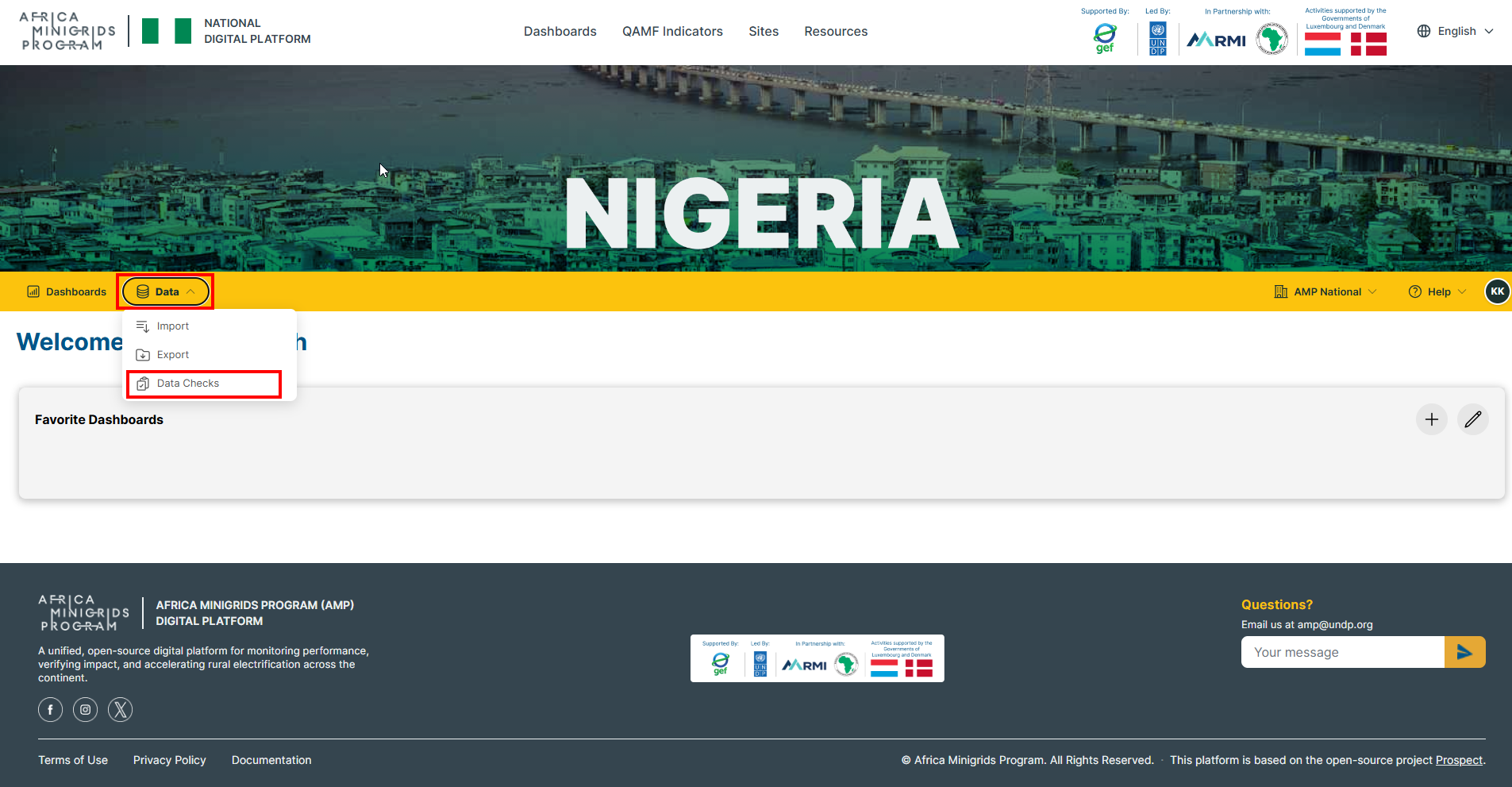Click the AMP National building icon
The width and height of the screenshot is (1512, 787).
pos(1281,291)
